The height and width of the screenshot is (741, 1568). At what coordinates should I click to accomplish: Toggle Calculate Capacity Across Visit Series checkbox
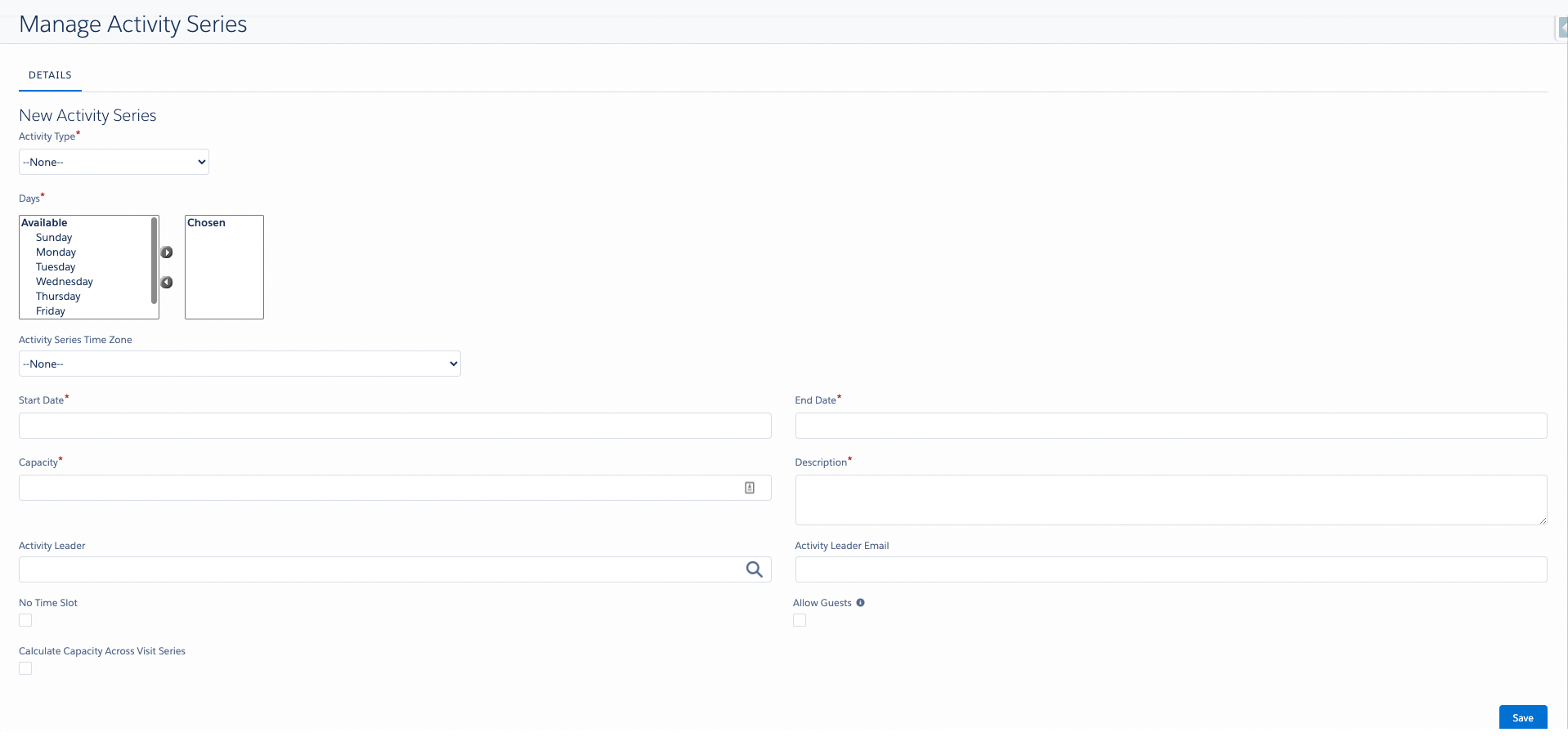point(25,668)
